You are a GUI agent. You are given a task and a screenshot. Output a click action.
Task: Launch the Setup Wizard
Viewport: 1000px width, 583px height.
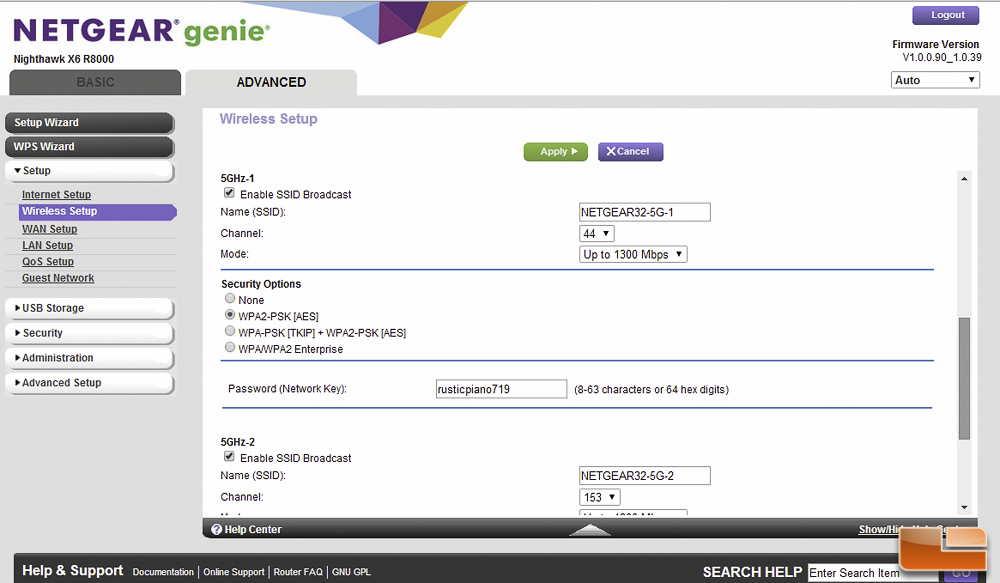point(89,122)
